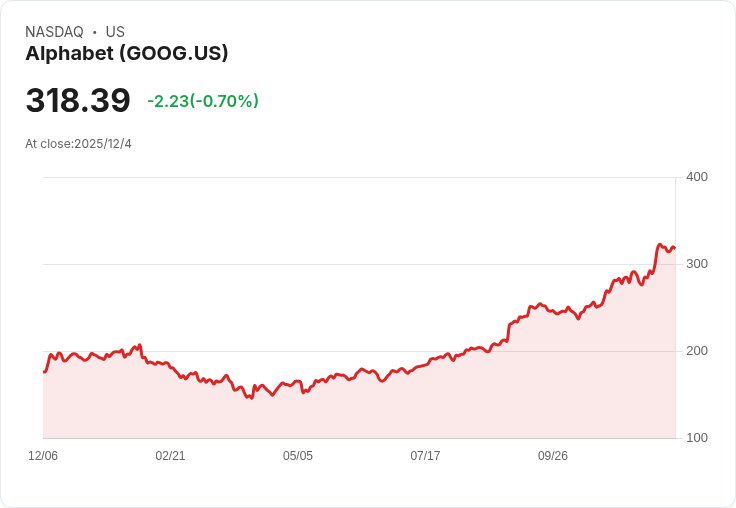Image resolution: width=736 pixels, height=508 pixels.
Task: Open the Alphabet (GOOG.US) stock title
Action: click(x=127, y=53)
